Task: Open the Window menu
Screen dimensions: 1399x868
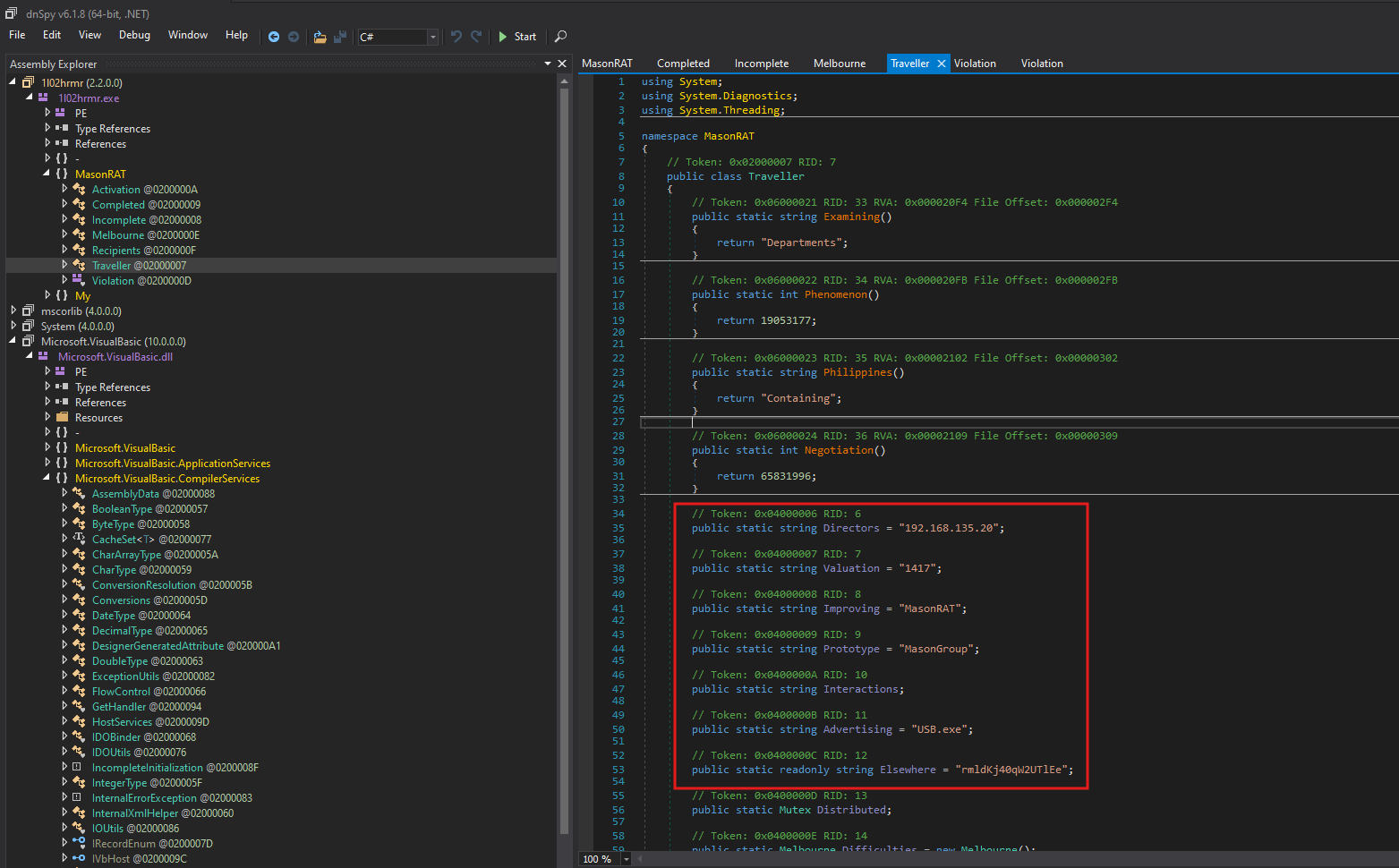Action: 188,35
